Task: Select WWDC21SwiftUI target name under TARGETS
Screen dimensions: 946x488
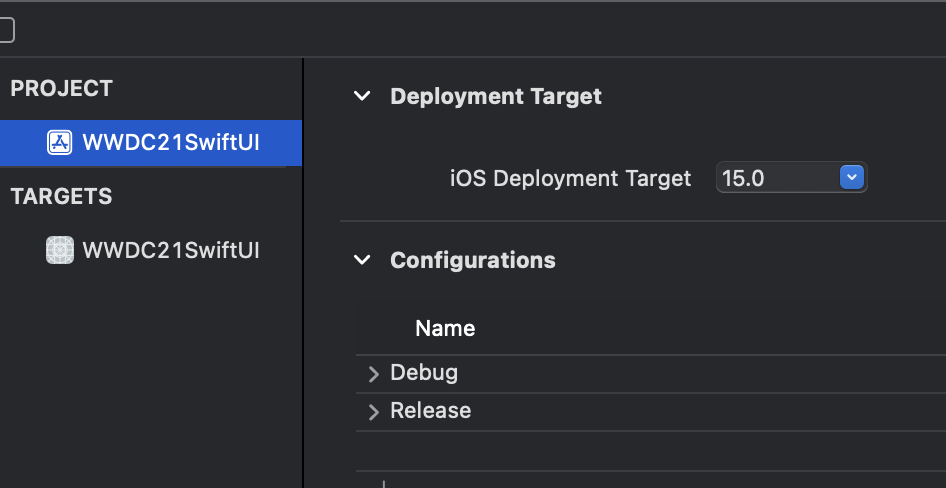Action: coord(171,249)
